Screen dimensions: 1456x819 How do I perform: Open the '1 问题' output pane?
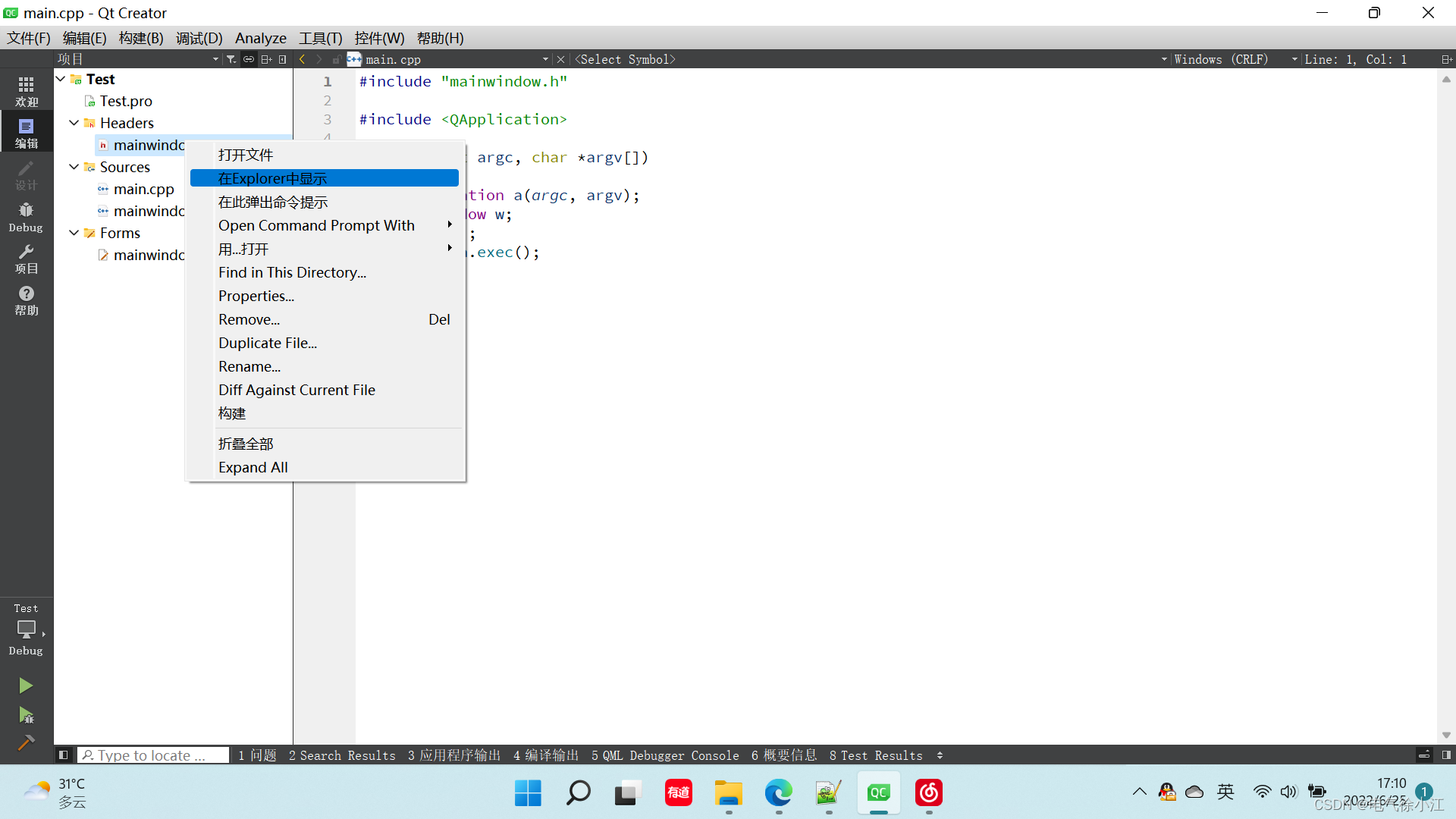(257, 755)
